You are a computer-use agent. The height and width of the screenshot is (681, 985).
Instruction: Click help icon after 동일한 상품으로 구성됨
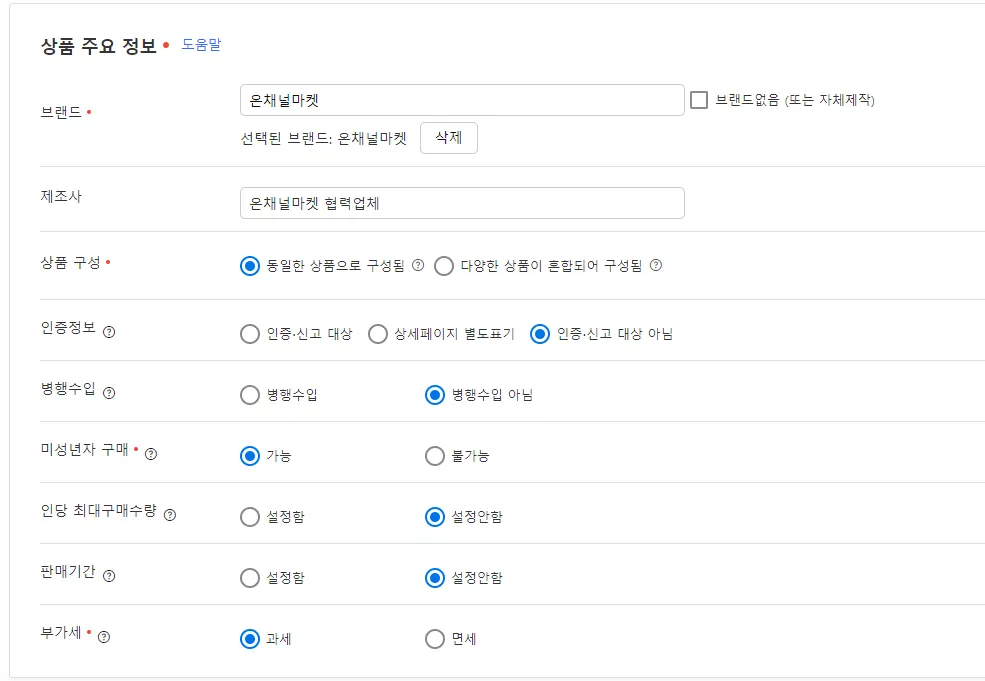coord(418,266)
